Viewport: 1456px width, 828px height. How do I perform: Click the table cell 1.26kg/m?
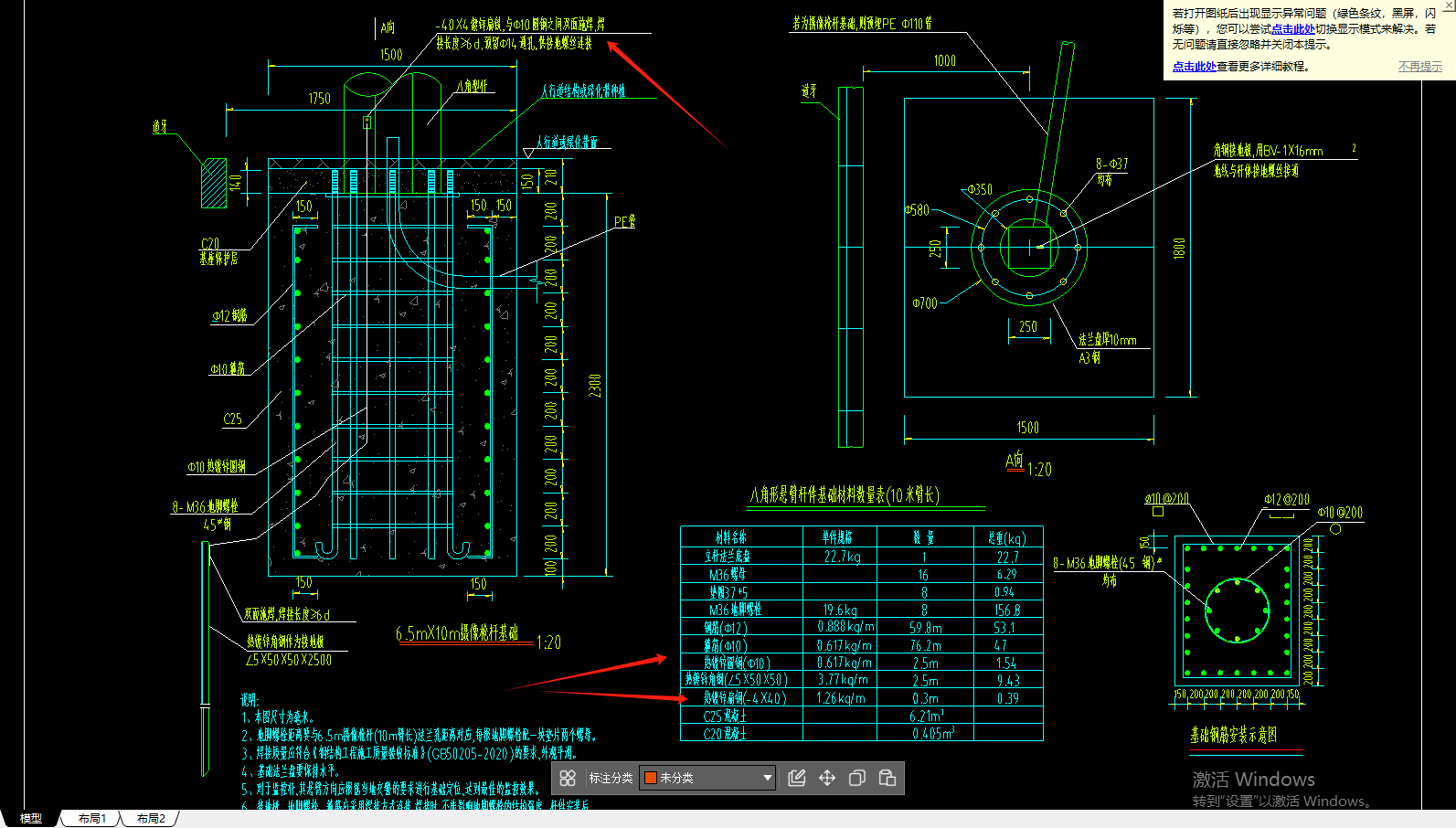click(841, 698)
